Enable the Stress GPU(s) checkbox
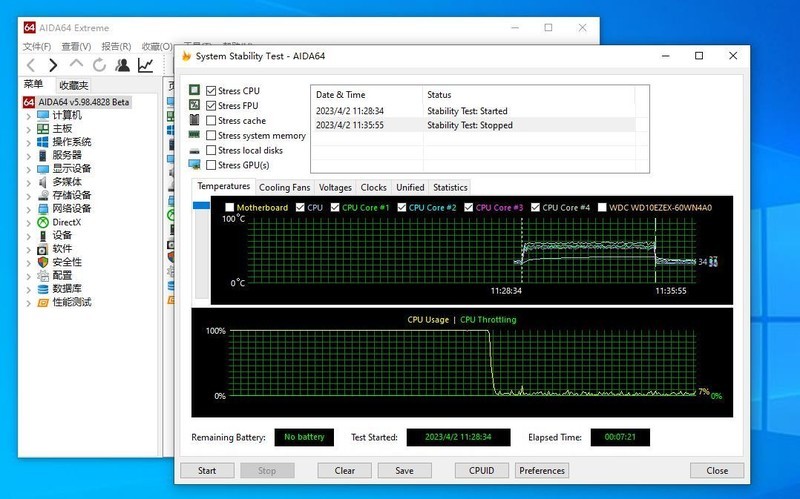This screenshot has width=800, height=499. tap(211, 165)
